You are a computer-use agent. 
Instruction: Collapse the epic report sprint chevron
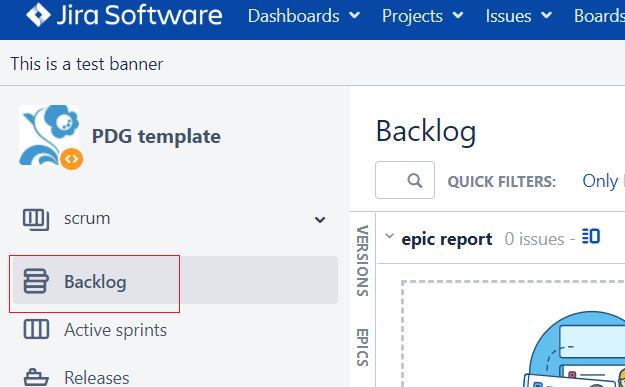point(389,236)
